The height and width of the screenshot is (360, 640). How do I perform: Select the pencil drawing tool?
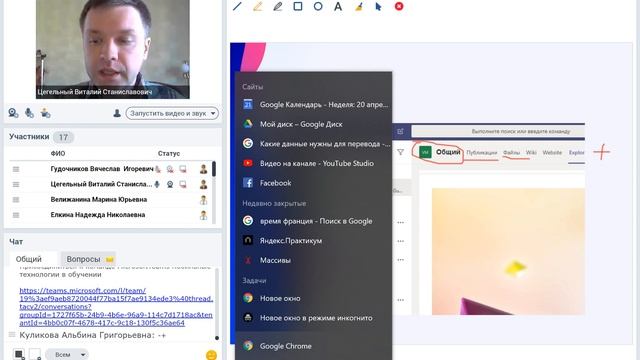(278, 6)
